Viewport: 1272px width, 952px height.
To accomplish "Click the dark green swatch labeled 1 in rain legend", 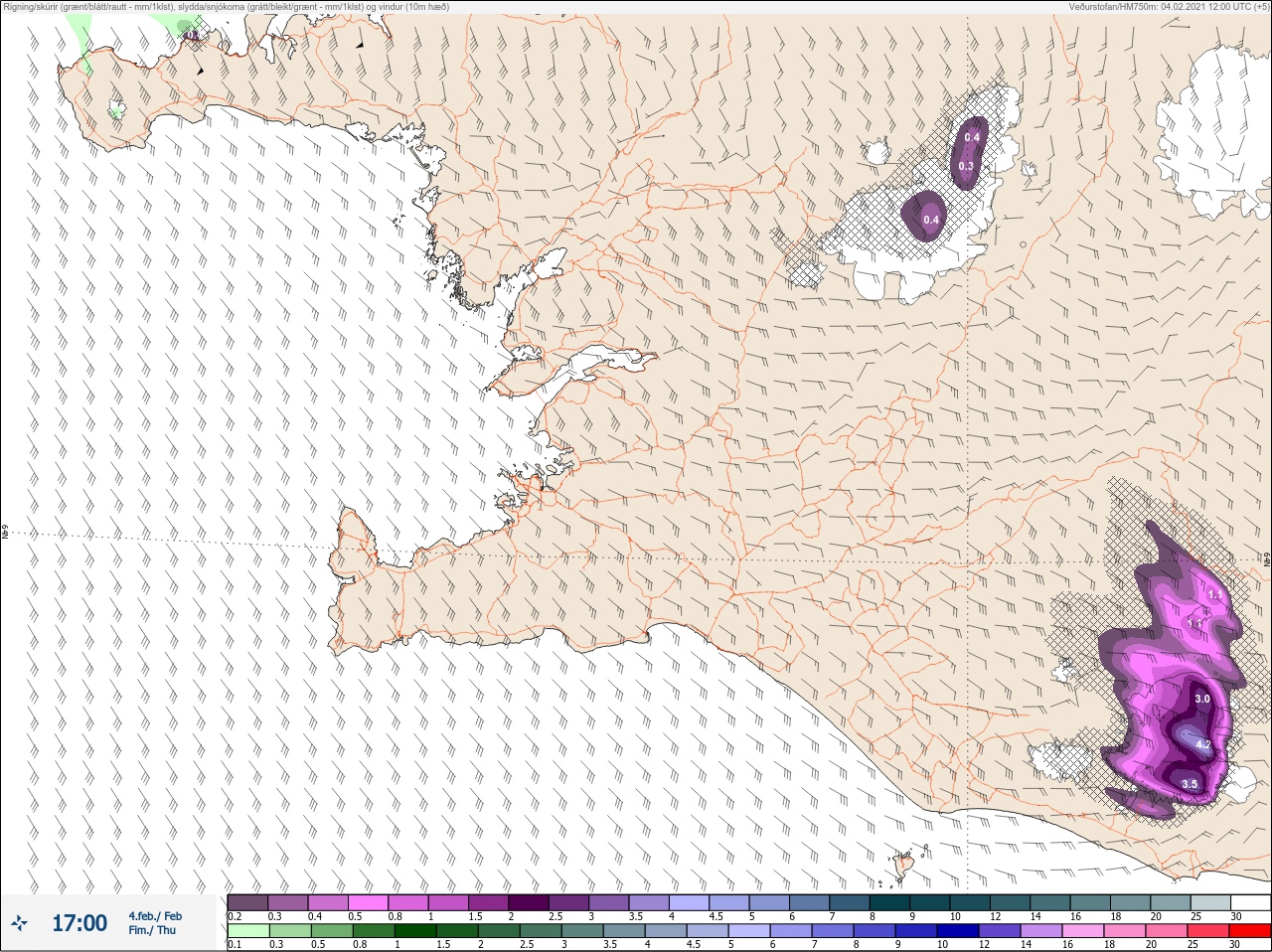I will coord(415,930).
